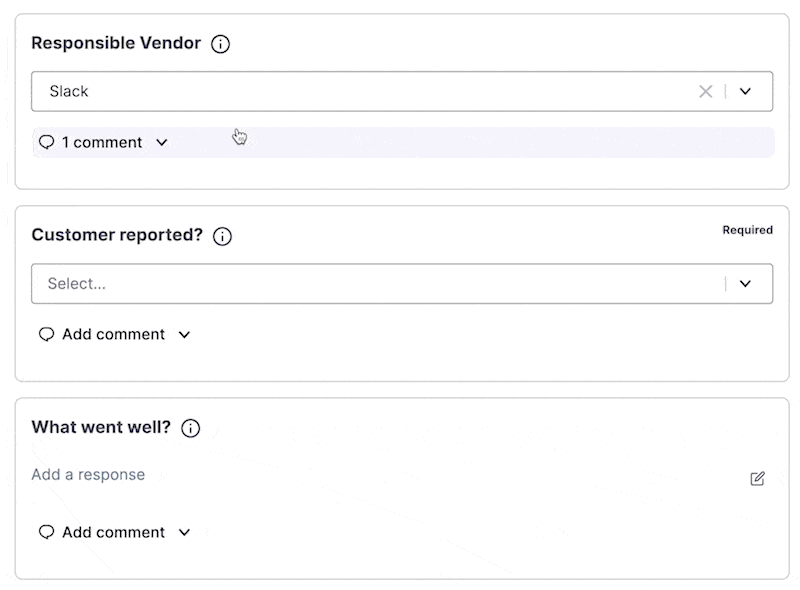The width and height of the screenshot is (800, 590).
Task: Click the comment bubble icon under Customer reported
Action: tap(46, 334)
